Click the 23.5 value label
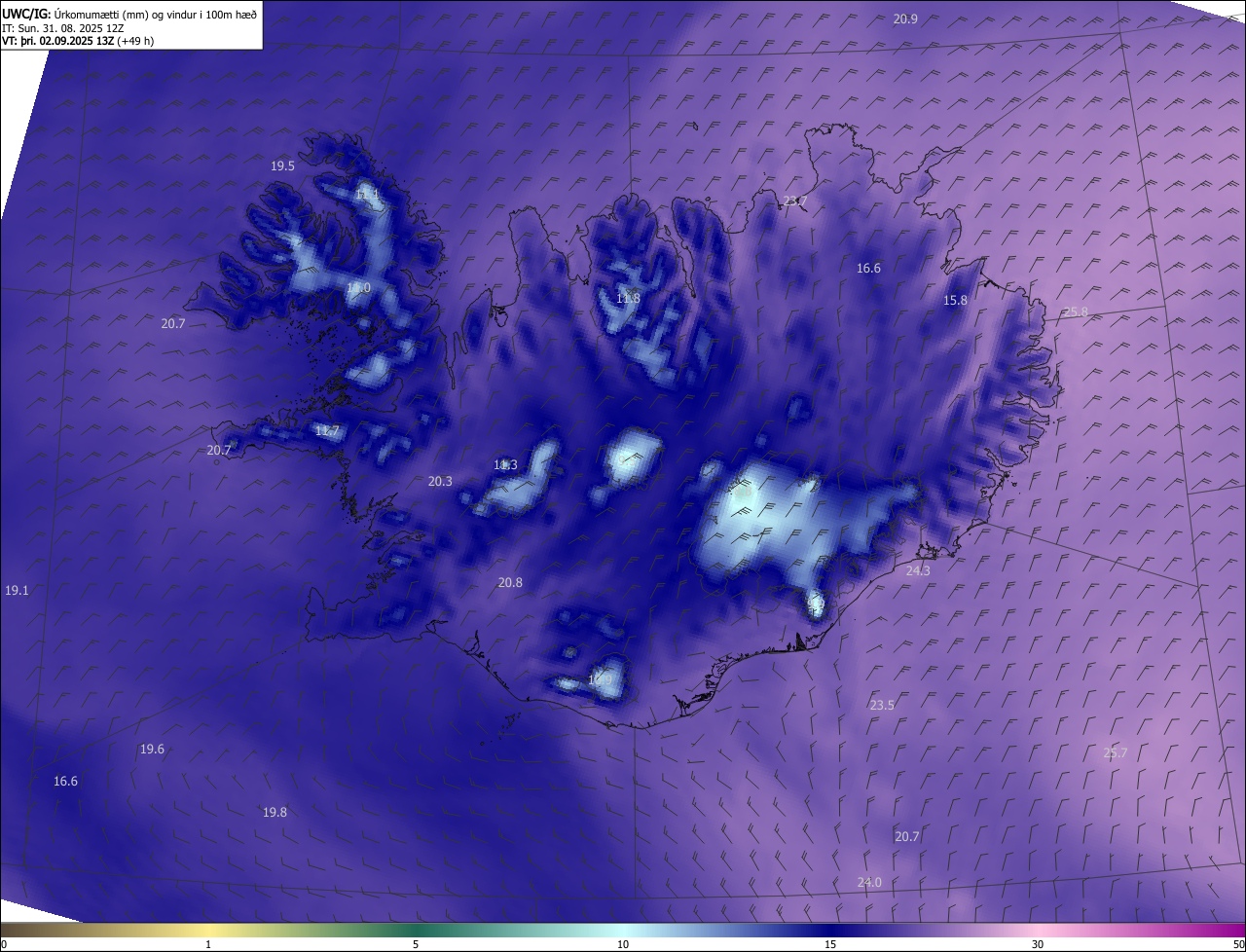 click(x=882, y=705)
